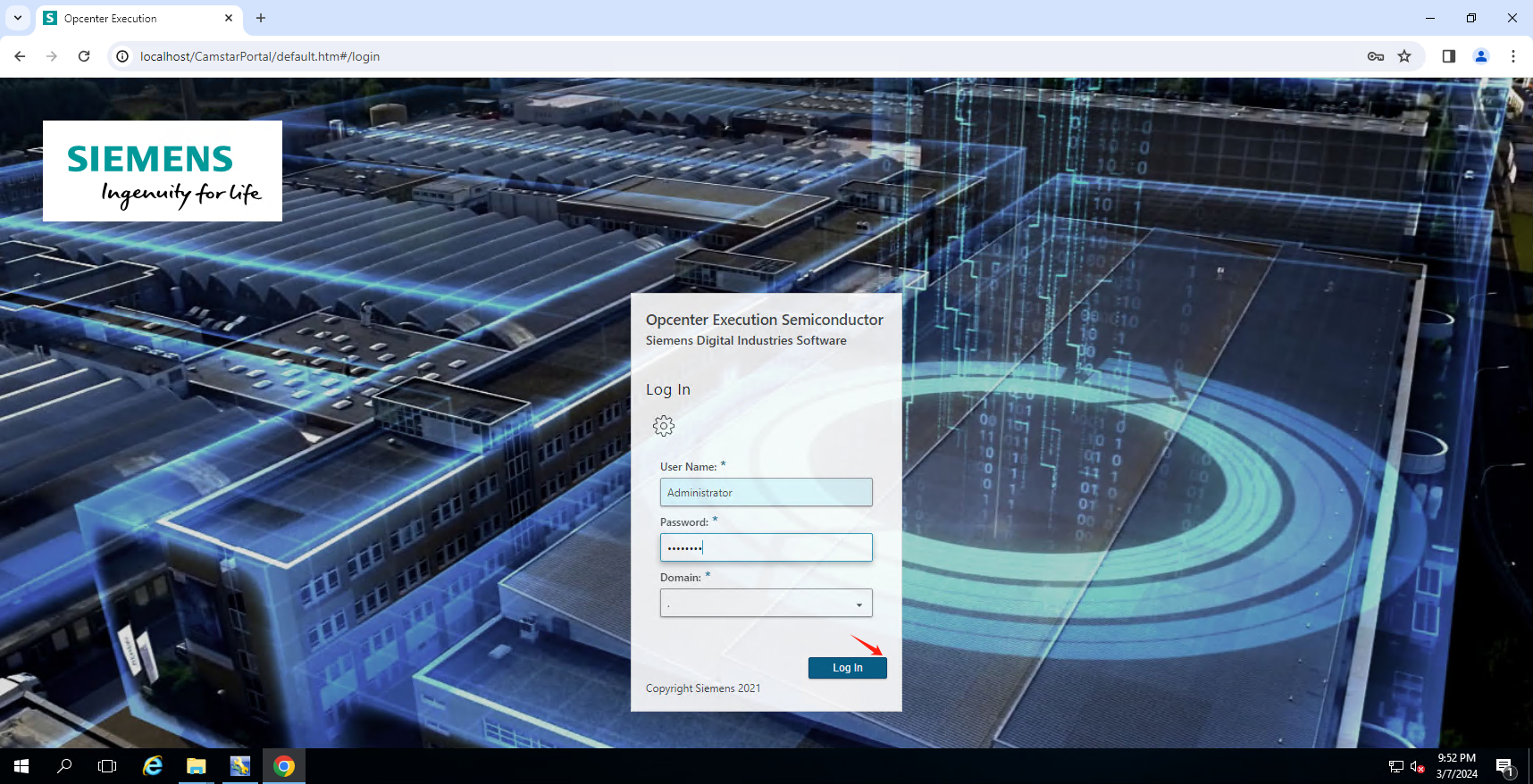Focus the Password input field
The width and height of the screenshot is (1533, 784).
tap(766, 547)
